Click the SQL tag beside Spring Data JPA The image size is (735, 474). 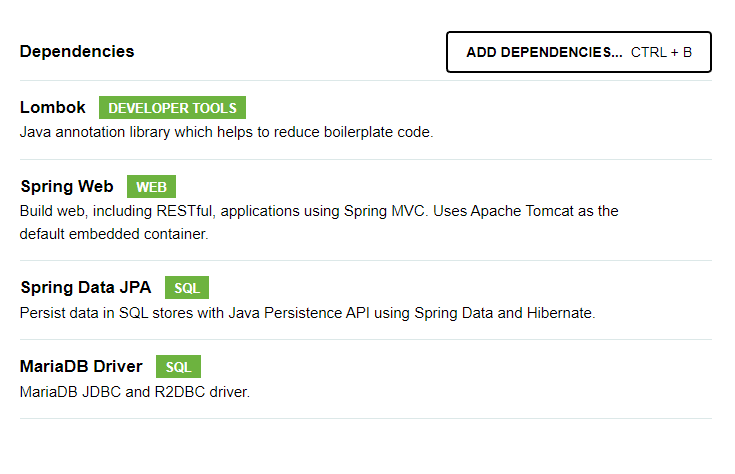tap(187, 287)
